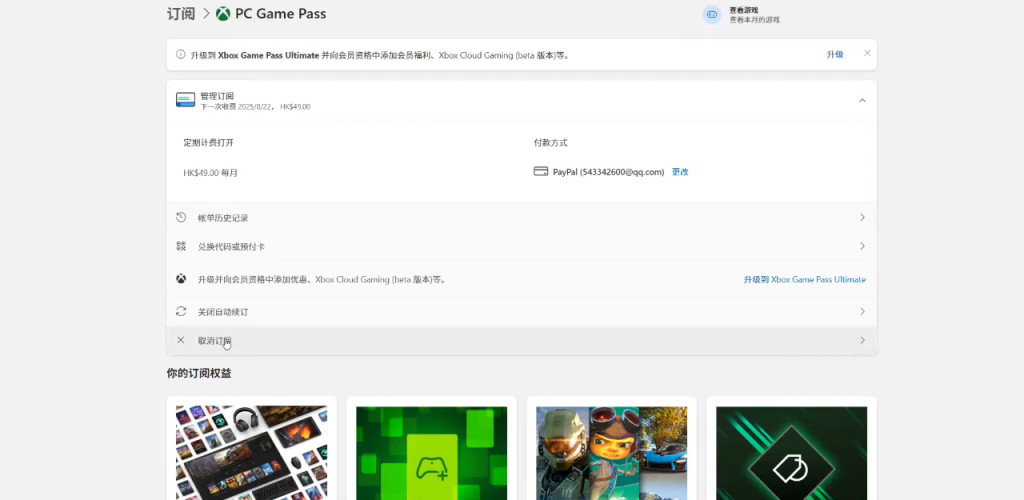This screenshot has height=500, width=1024.
Task: Click 升级到 Xbox Game Pass Ultimate link
Action: [x=805, y=279]
